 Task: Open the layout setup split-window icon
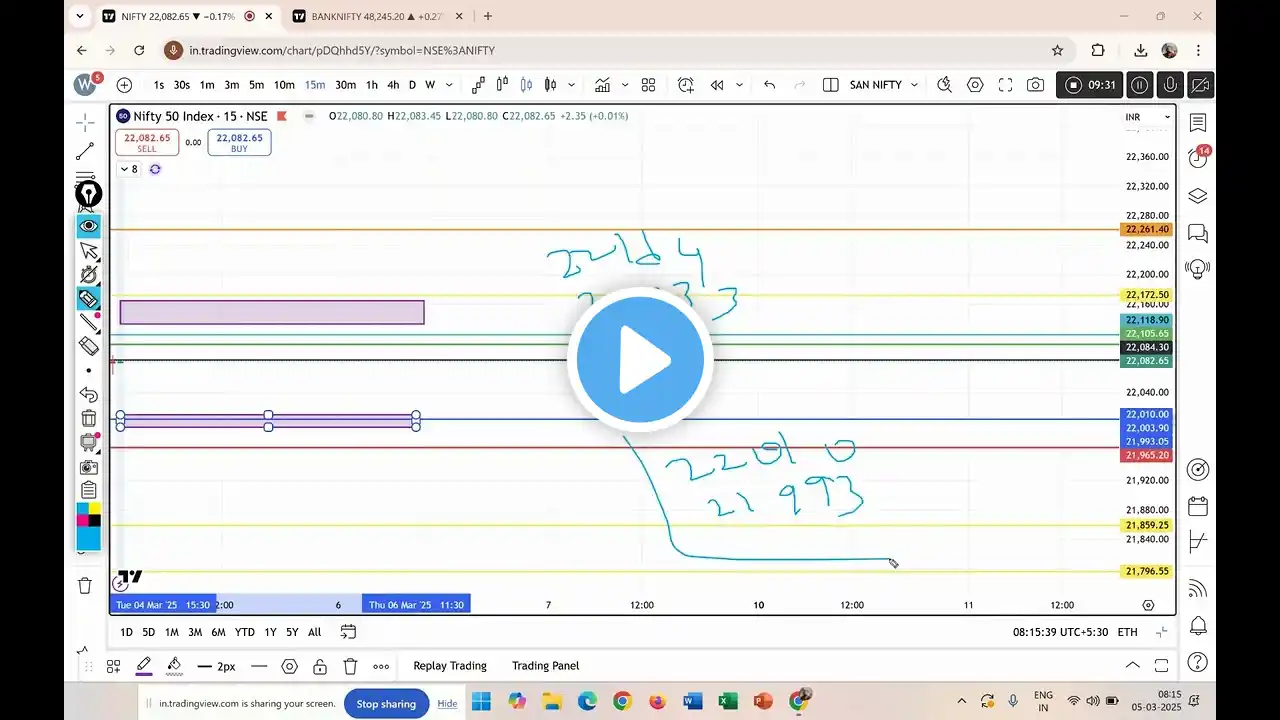[830, 85]
